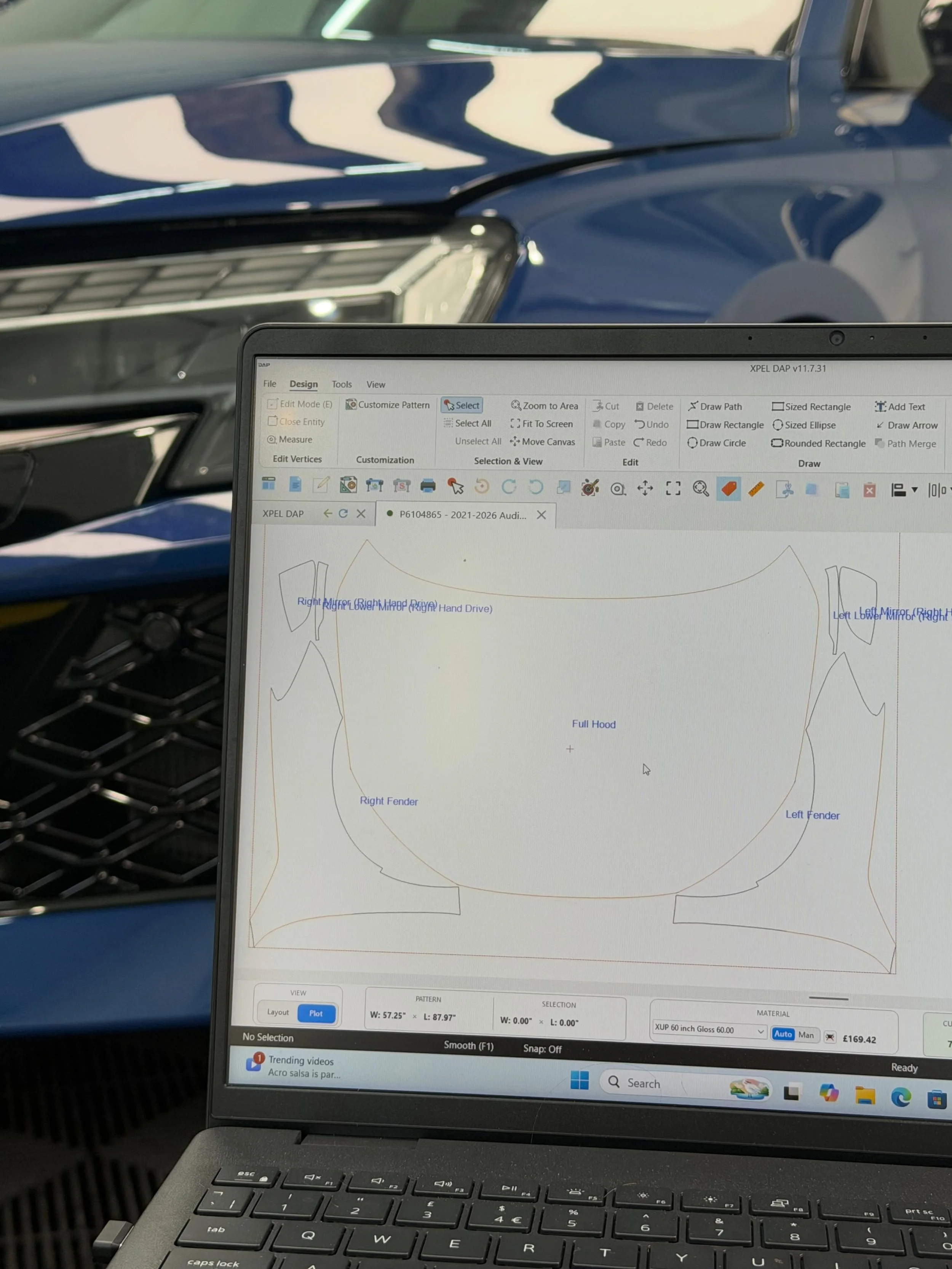Screen dimensions: 952x1269
Task: Click Rounded Rectangle
Action: click(818, 444)
